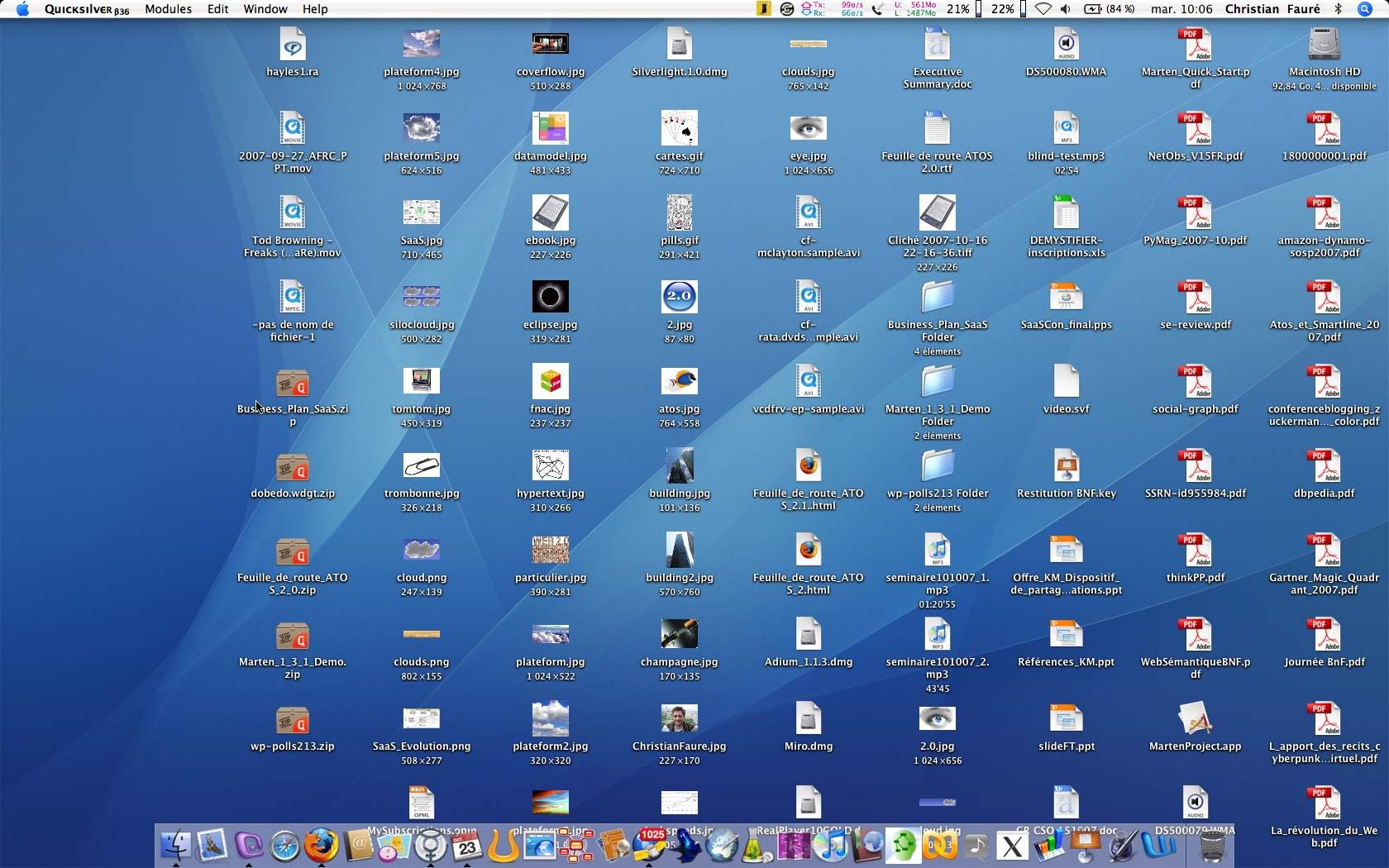
Task: Open the Apple menu
Action: click(22, 9)
